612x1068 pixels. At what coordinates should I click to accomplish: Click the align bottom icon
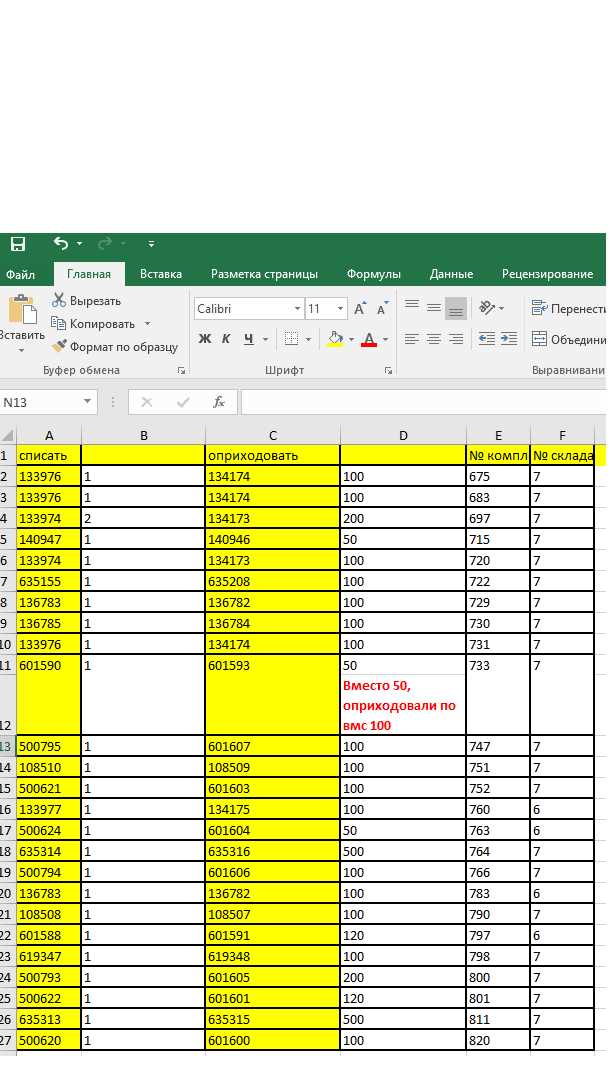[x=455, y=309]
